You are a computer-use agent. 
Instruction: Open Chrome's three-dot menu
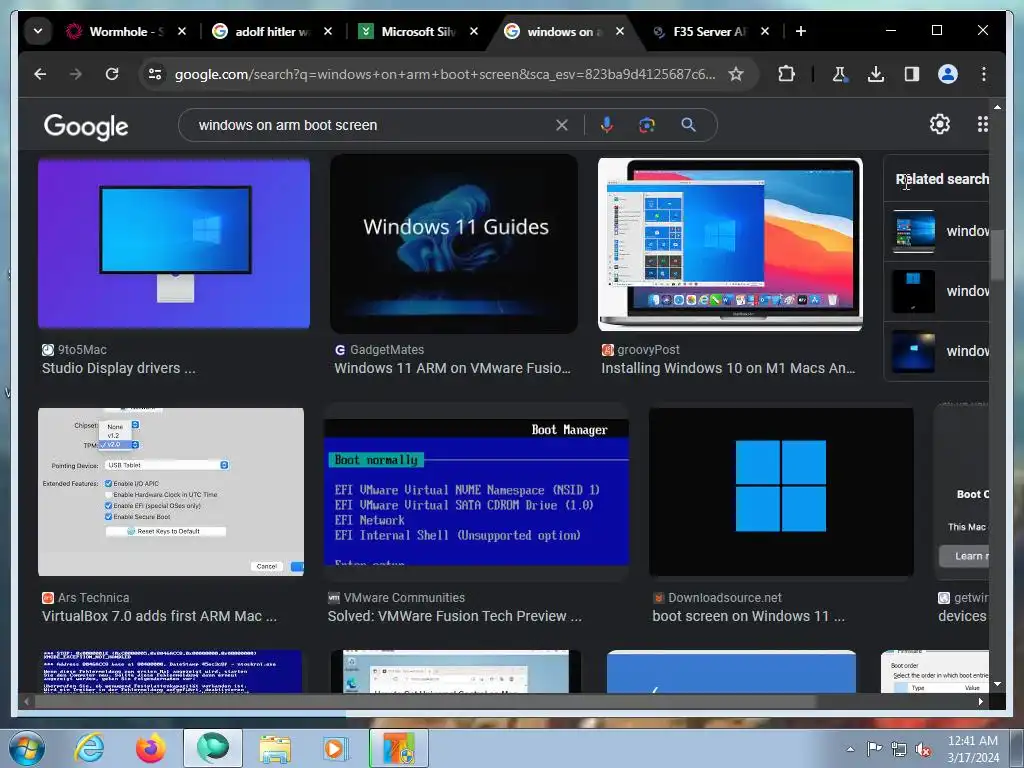click(984, 74)
